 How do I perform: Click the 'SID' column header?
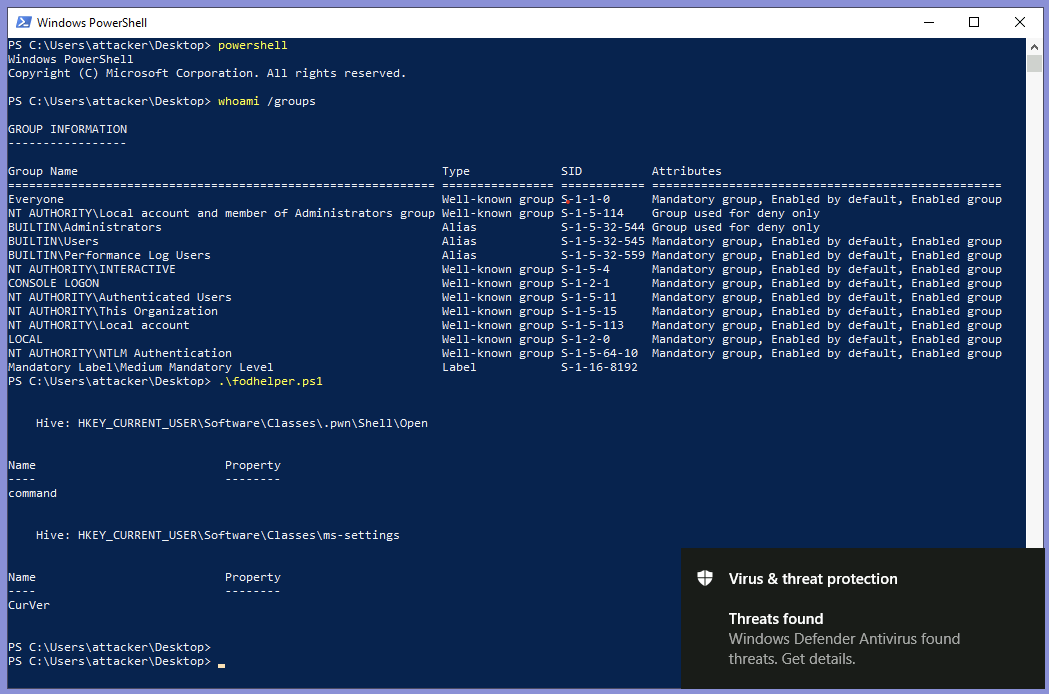(571, 171)
